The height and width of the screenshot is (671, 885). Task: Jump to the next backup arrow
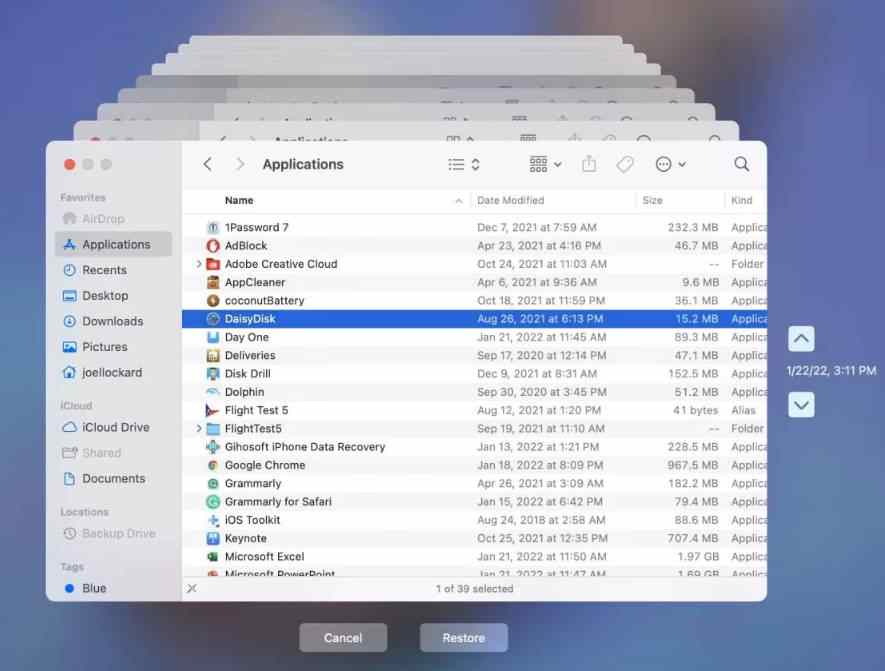(801, 405)
